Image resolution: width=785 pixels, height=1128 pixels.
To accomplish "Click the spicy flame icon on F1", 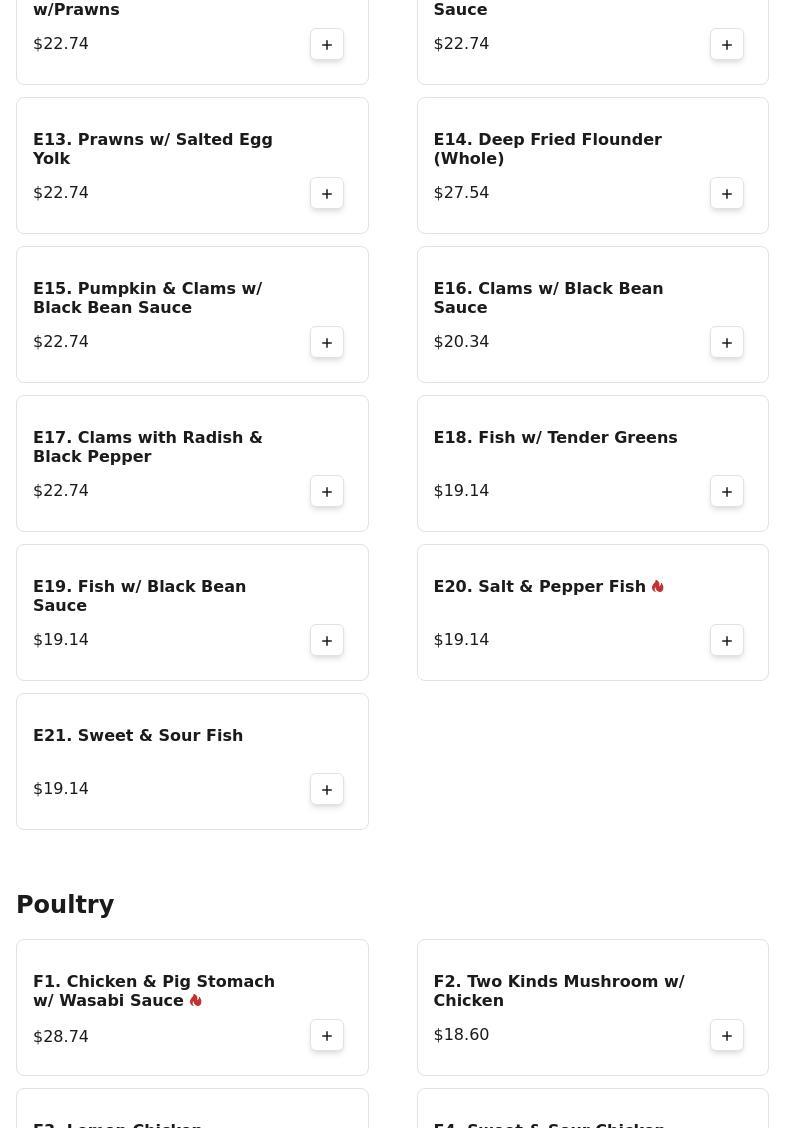I will click(x=196, y=1001).
